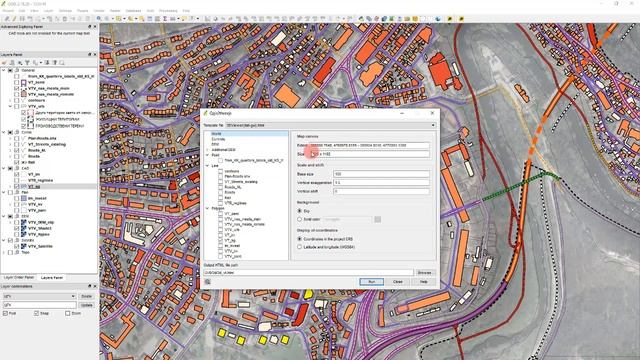This screenshot has height=360, width=640.
Task: Expand the Additional DEM tree item
Action: point(207,150)
